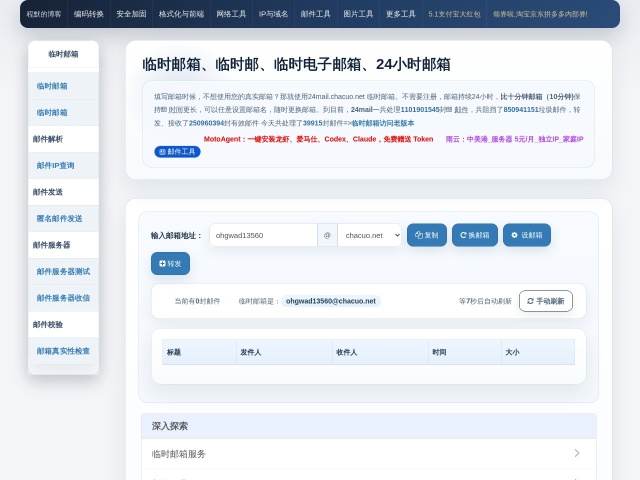Click the plus icon on 转发 button

[162, 264]
